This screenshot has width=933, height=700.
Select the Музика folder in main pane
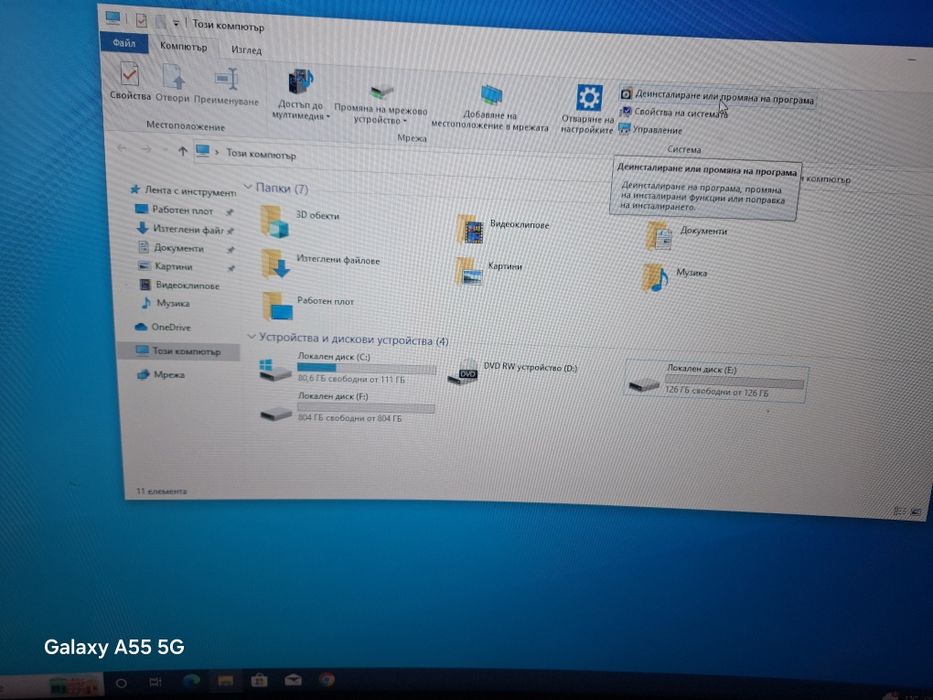click(x=674, y=277)
